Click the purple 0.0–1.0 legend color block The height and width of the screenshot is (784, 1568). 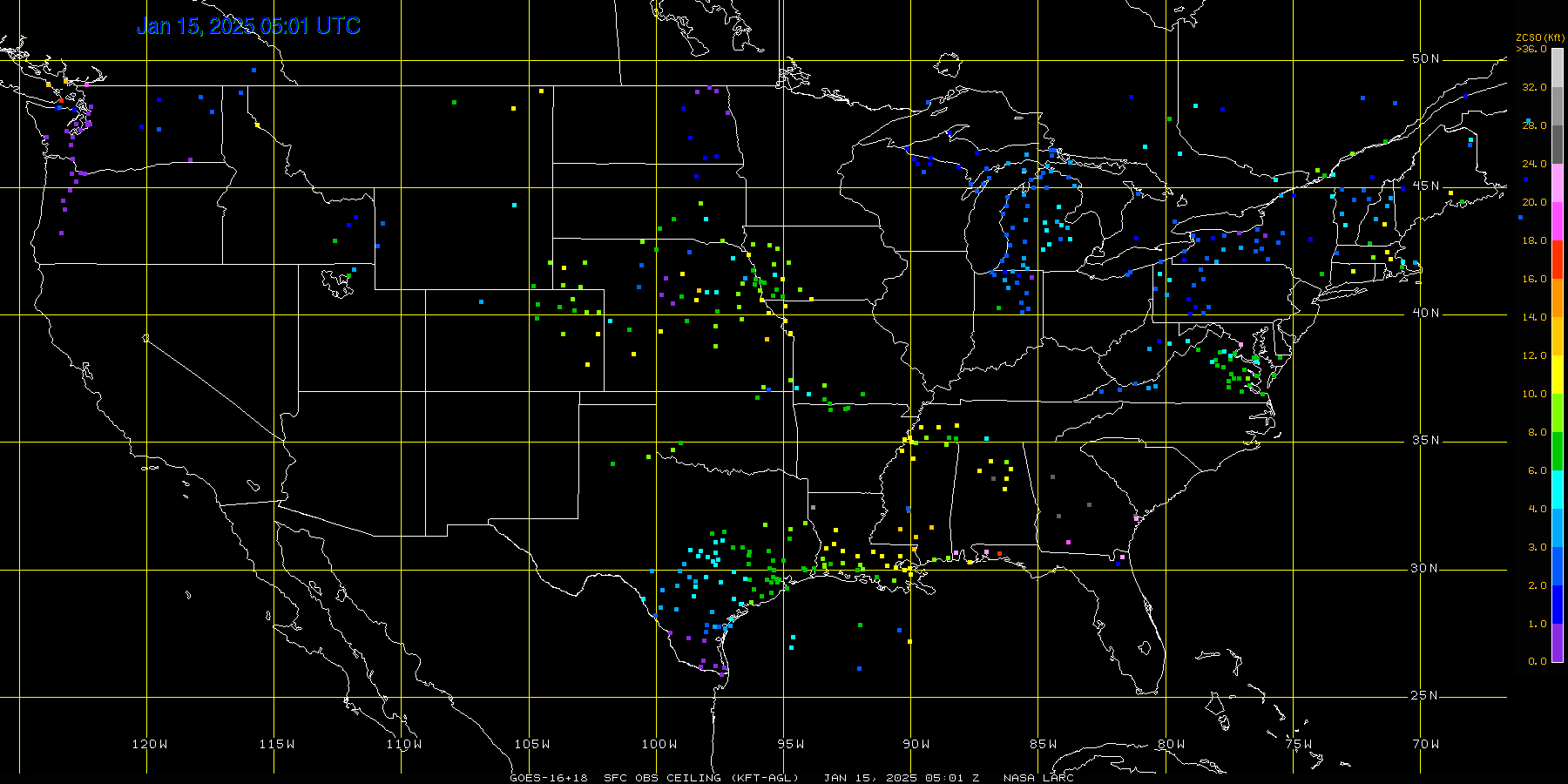pos(1558,643)
